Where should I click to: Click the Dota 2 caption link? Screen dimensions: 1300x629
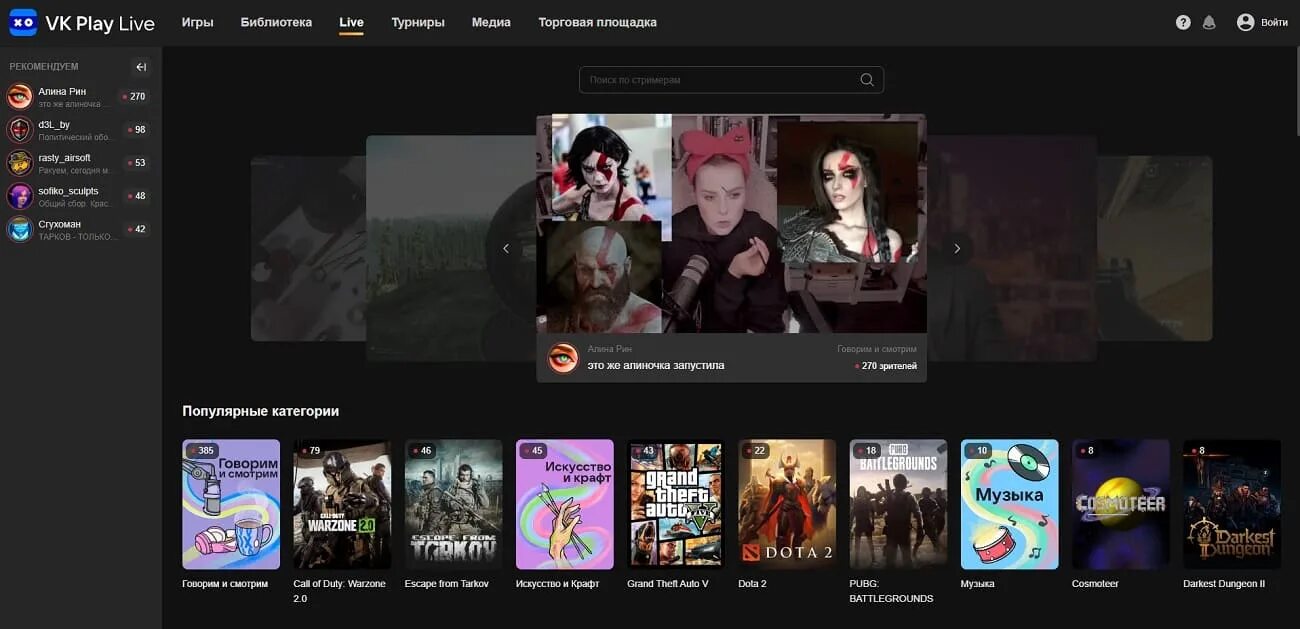[752, 584]
